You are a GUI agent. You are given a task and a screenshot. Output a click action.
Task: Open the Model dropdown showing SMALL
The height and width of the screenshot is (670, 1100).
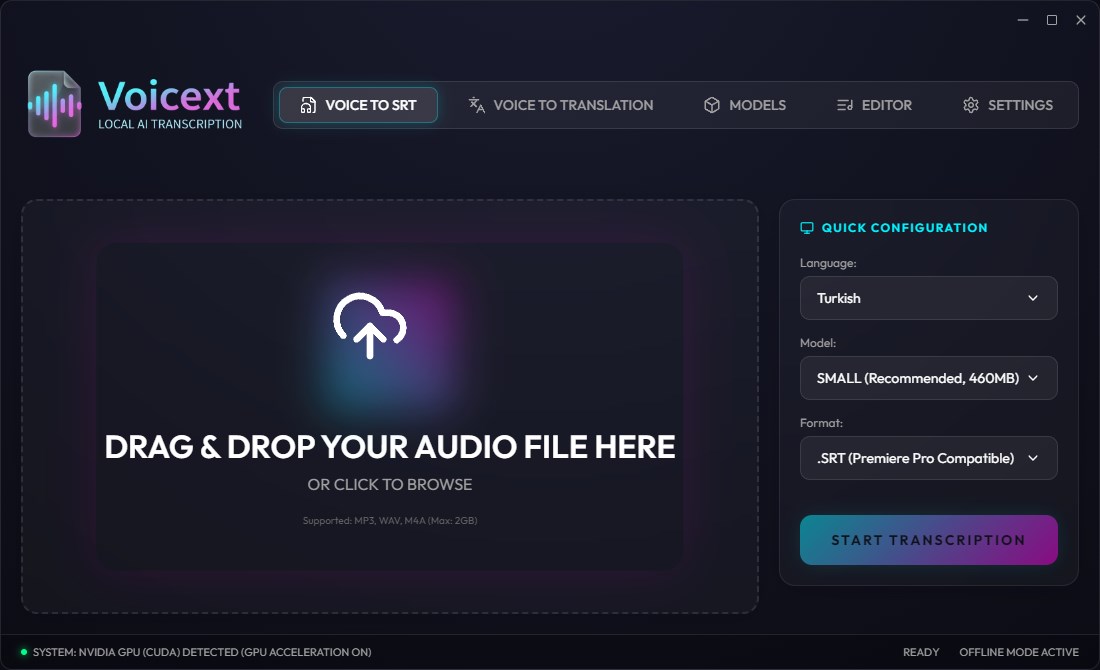click(x=928, y=378)
